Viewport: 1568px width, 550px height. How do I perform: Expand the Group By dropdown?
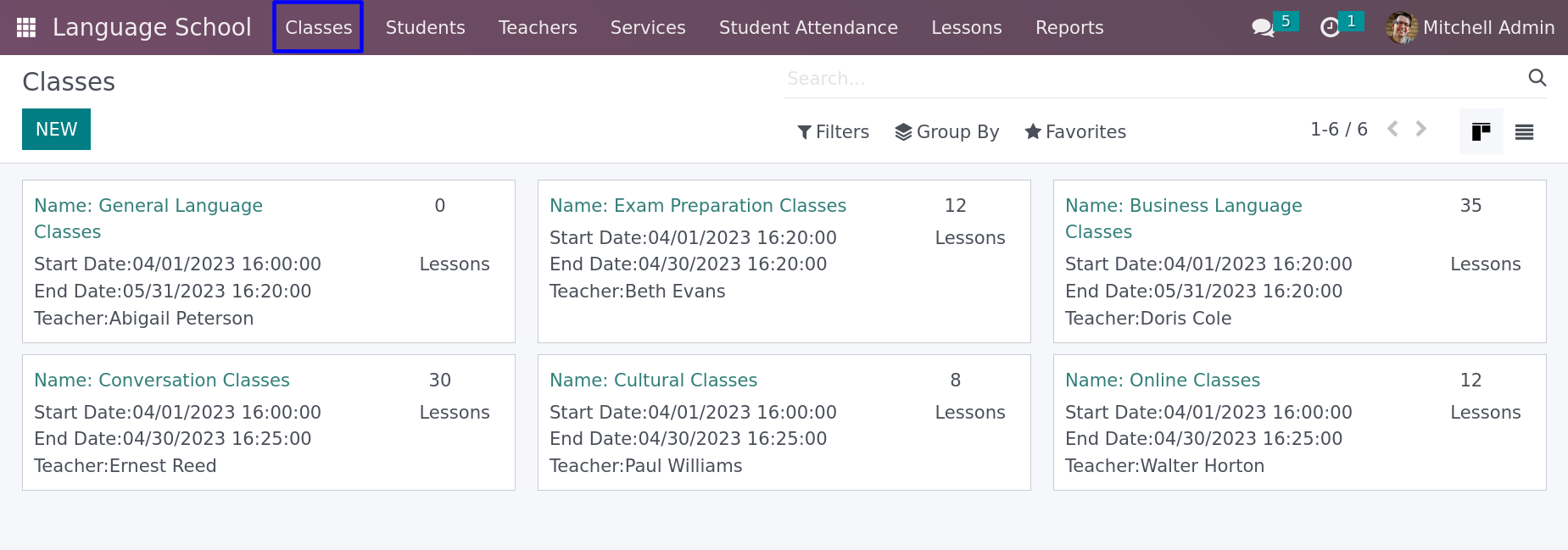click(x=946, y=131)
